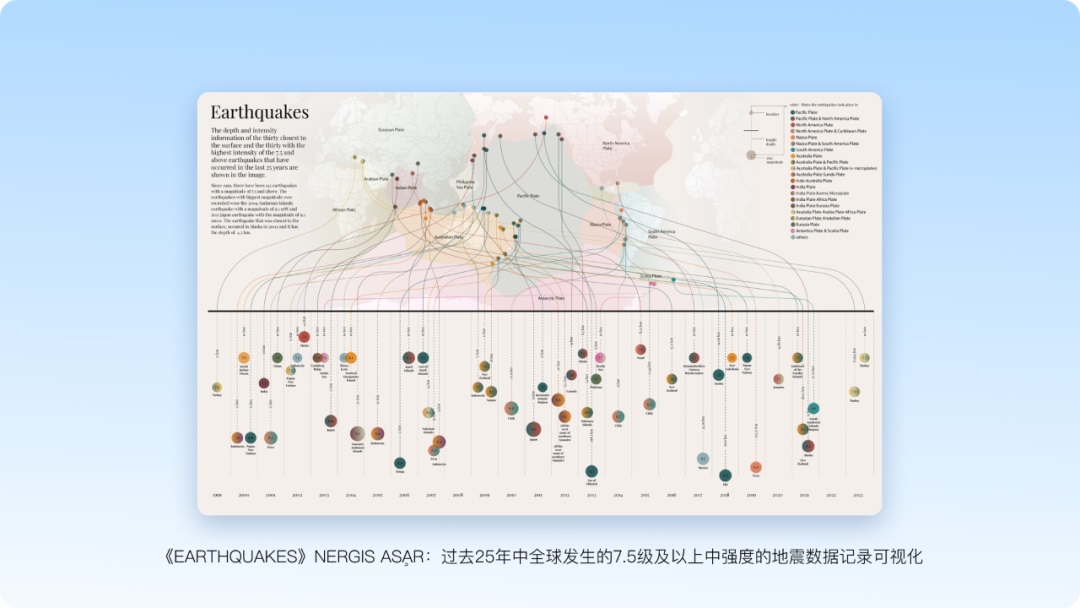Image resolution: width=1080 pixels, height=608 pixels.
Task: Click the Australian Plate map label
Action: (x=448, y=237)
